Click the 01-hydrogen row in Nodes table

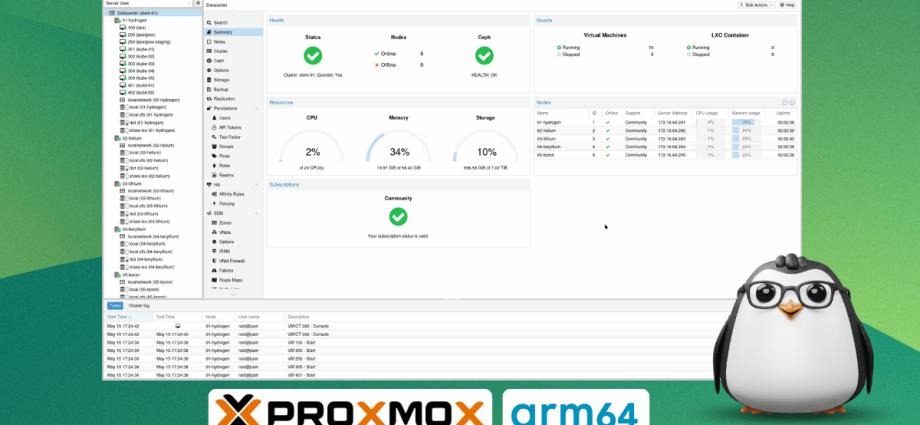click(x=665, y=122)
